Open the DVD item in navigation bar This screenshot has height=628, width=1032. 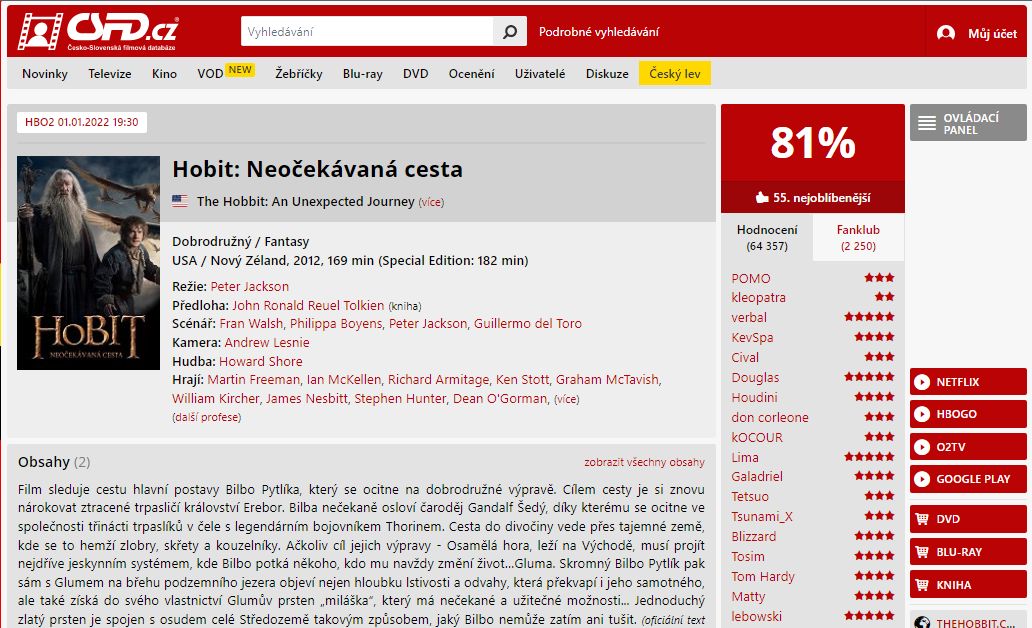tap(415, 74)
